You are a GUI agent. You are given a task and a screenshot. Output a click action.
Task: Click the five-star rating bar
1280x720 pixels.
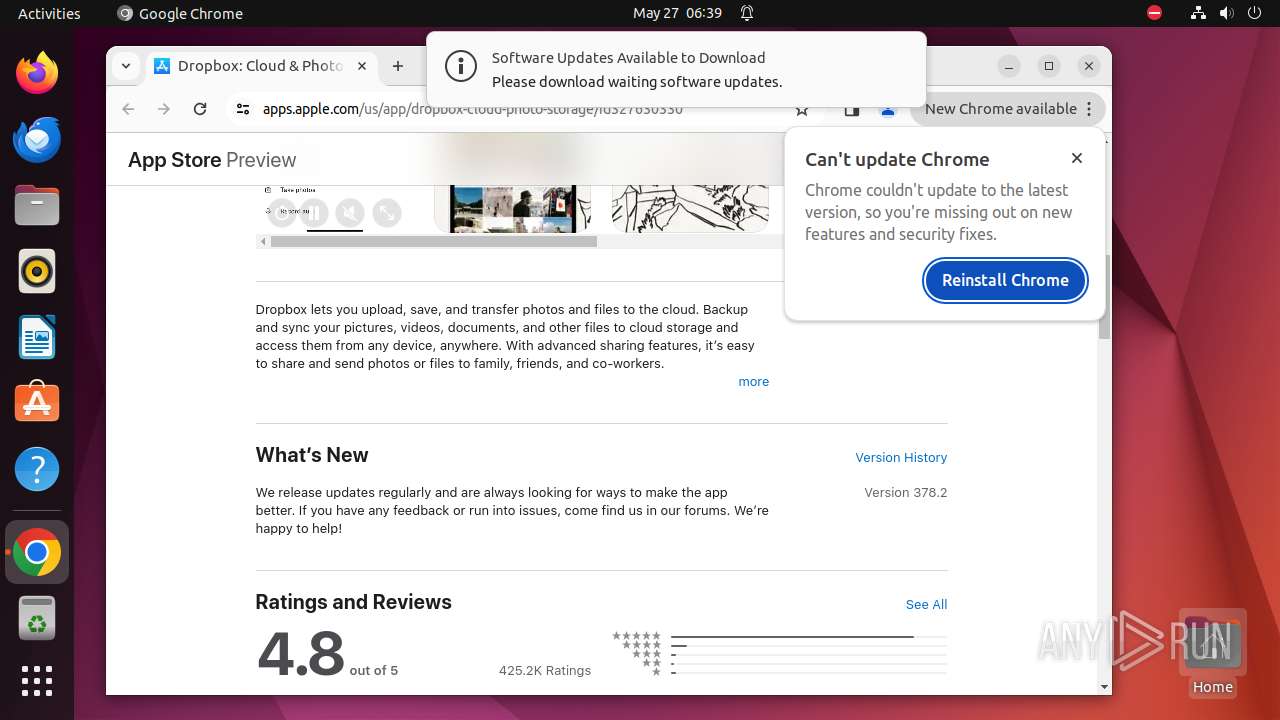click(808, 636)
